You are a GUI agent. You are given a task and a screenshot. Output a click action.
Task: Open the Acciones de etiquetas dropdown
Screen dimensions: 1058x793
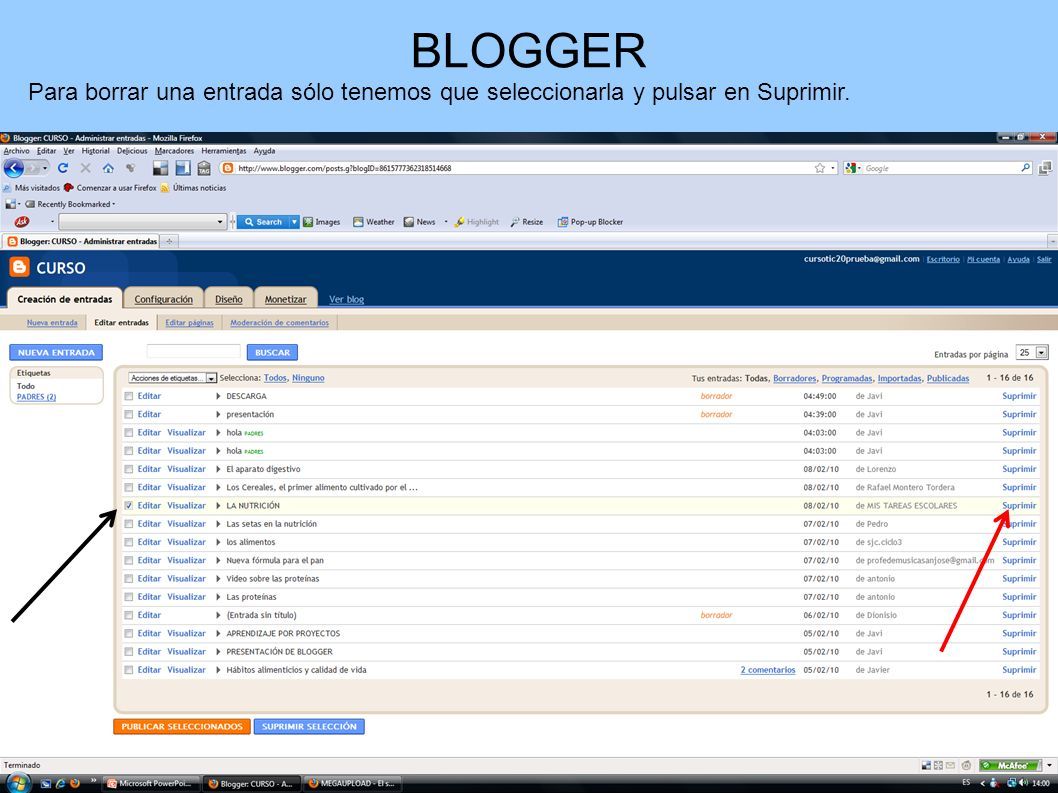click(173, 378)
